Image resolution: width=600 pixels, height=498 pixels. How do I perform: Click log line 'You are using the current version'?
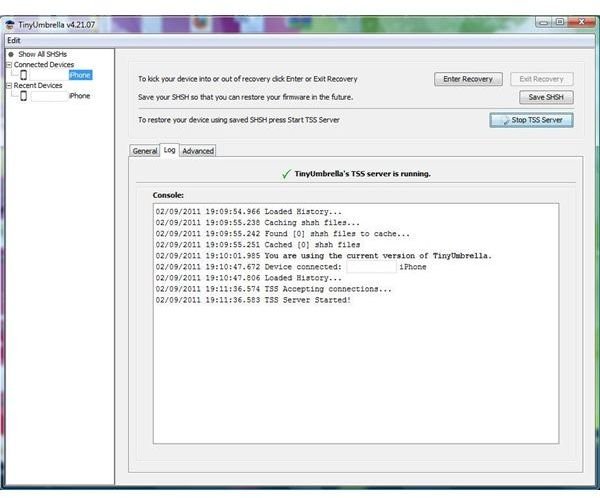pyautogui.click(x=323, y=256)
